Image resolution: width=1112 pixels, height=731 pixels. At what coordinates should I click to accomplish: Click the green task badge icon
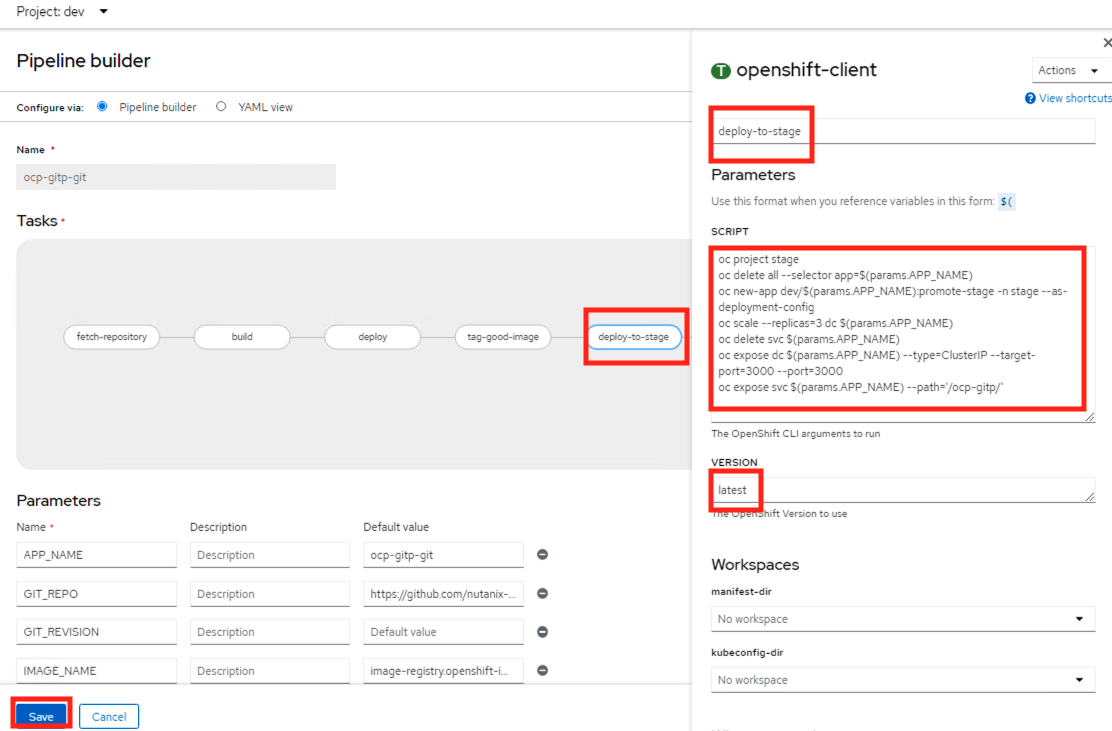(x=720, y=71)
